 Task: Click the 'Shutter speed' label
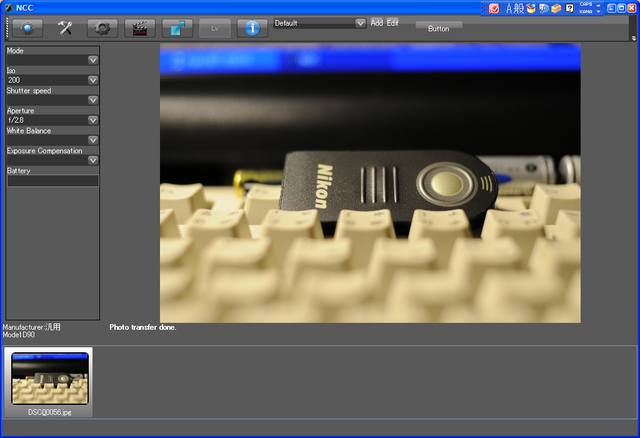pos(29,91)
